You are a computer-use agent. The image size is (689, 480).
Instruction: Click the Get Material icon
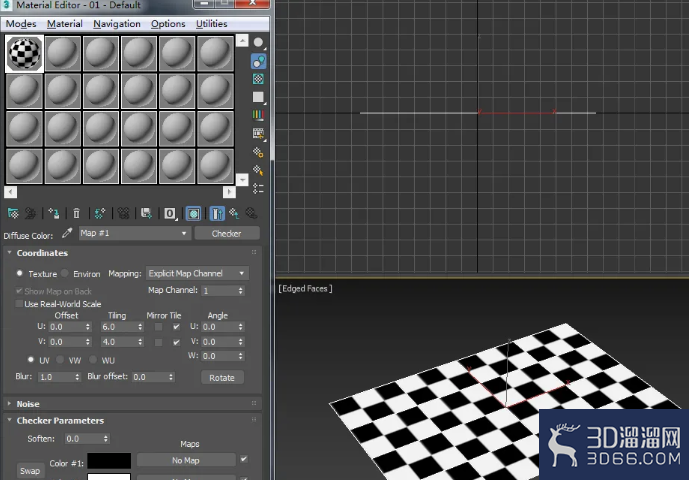click(13, 214)
